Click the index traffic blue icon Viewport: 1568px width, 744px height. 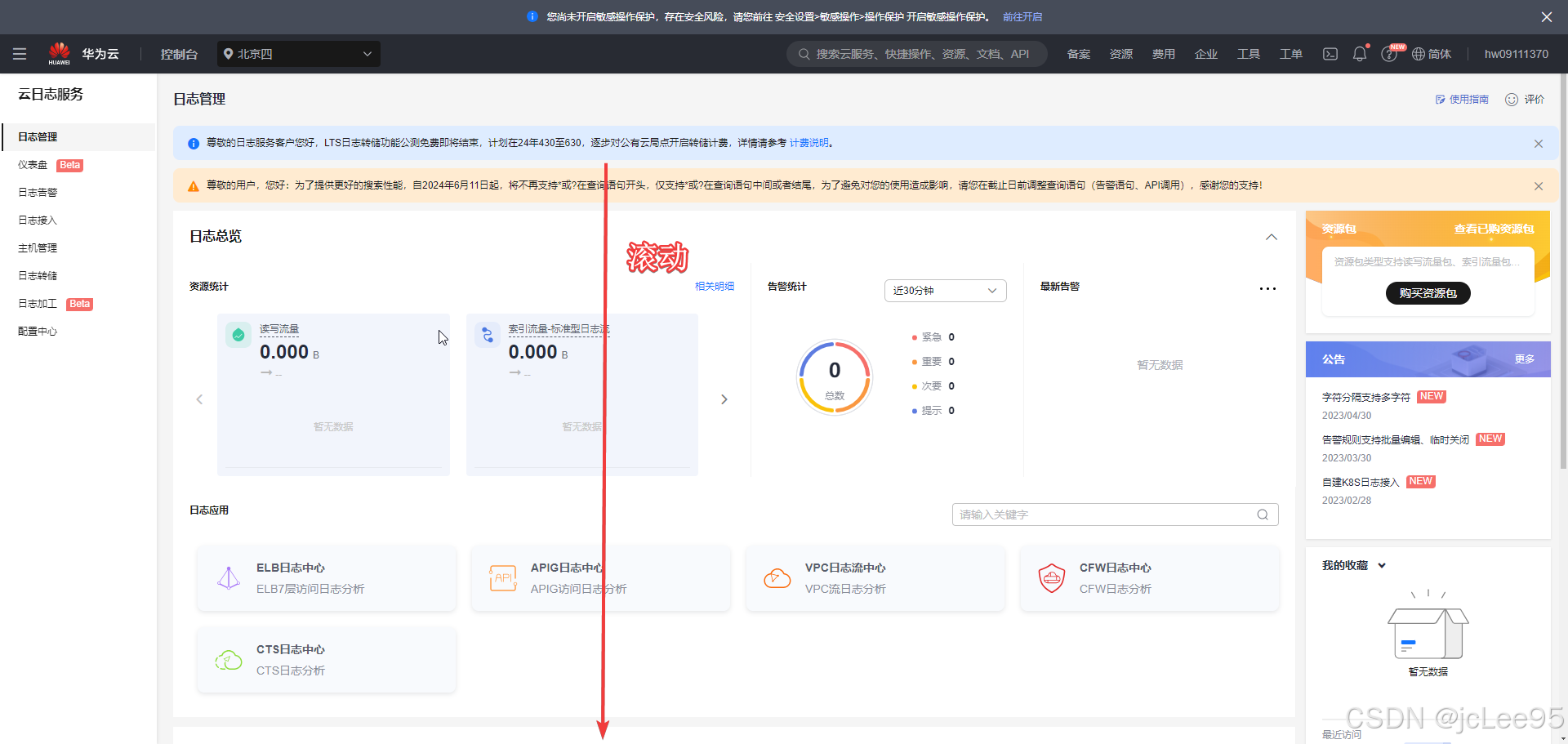[488, 335]
